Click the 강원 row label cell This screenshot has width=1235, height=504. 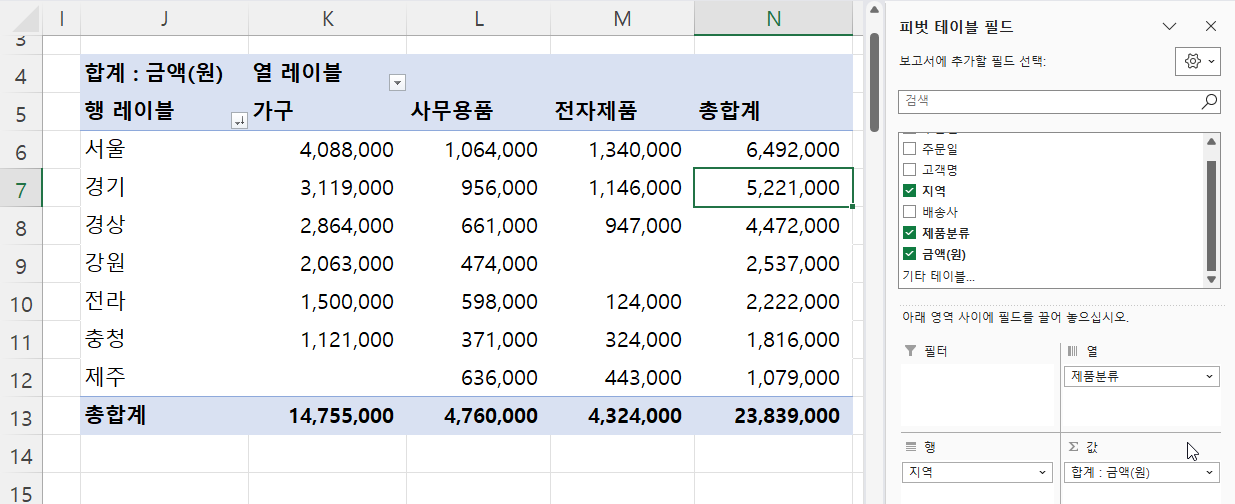point(165,264)
